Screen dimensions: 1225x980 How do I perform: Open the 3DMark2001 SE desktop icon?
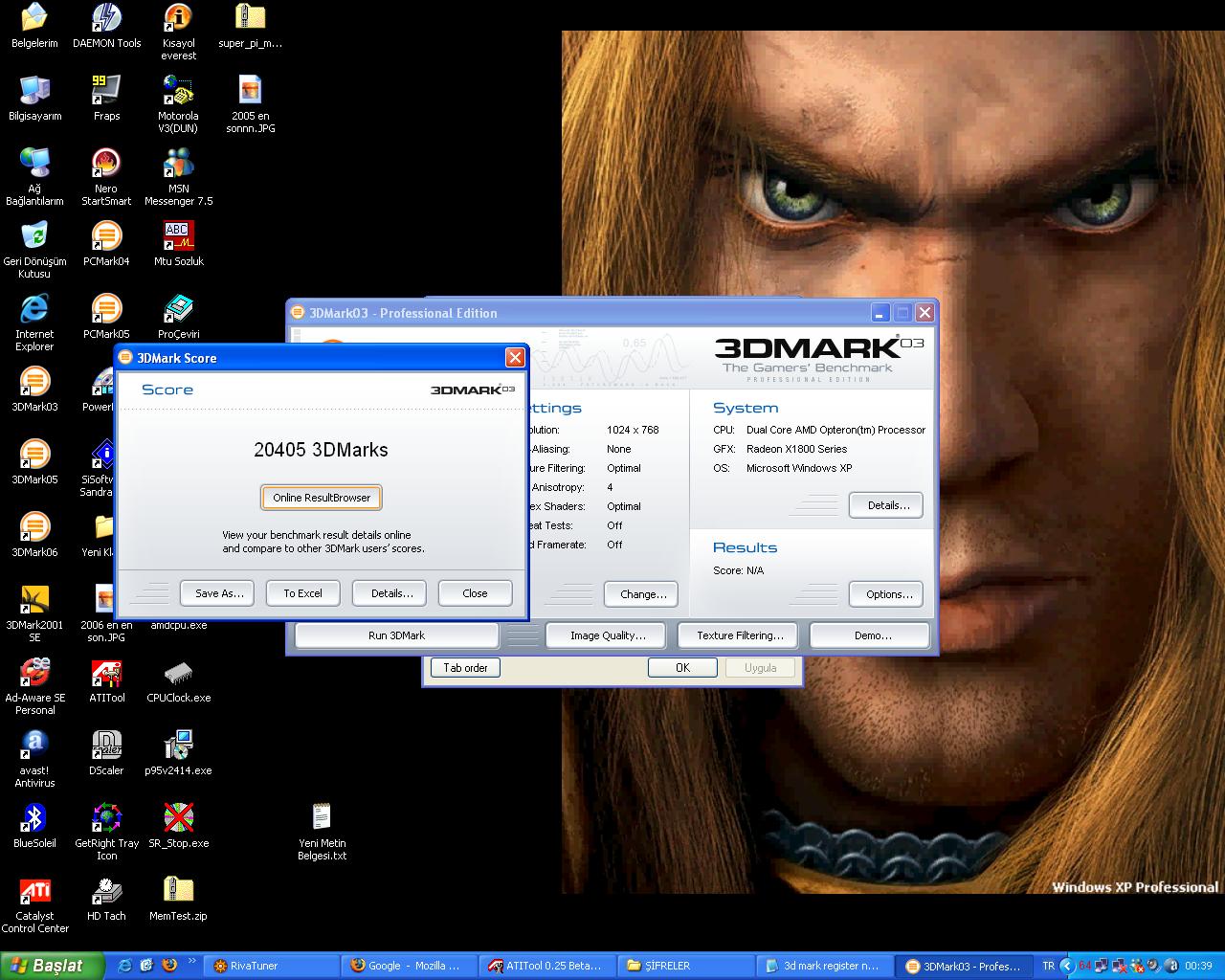point(34,613)
